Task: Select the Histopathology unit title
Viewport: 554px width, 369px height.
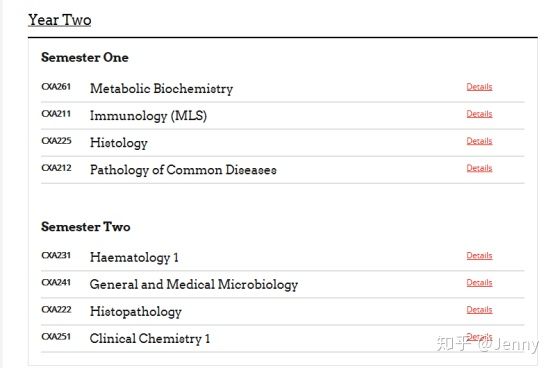Action: [136, 311]
